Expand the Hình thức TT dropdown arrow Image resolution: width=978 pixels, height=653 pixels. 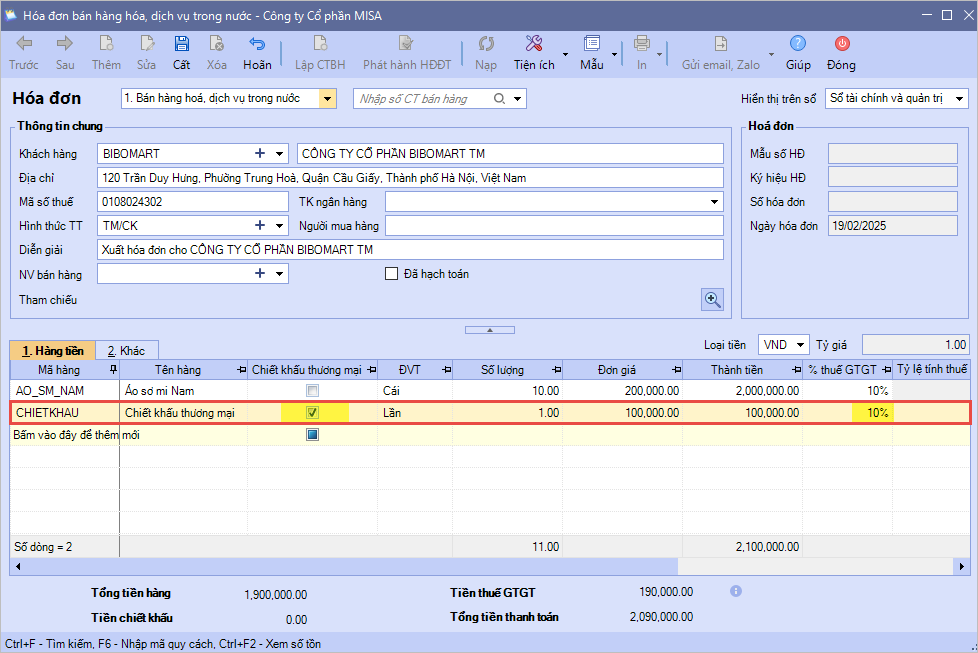[x=279, y=225]
